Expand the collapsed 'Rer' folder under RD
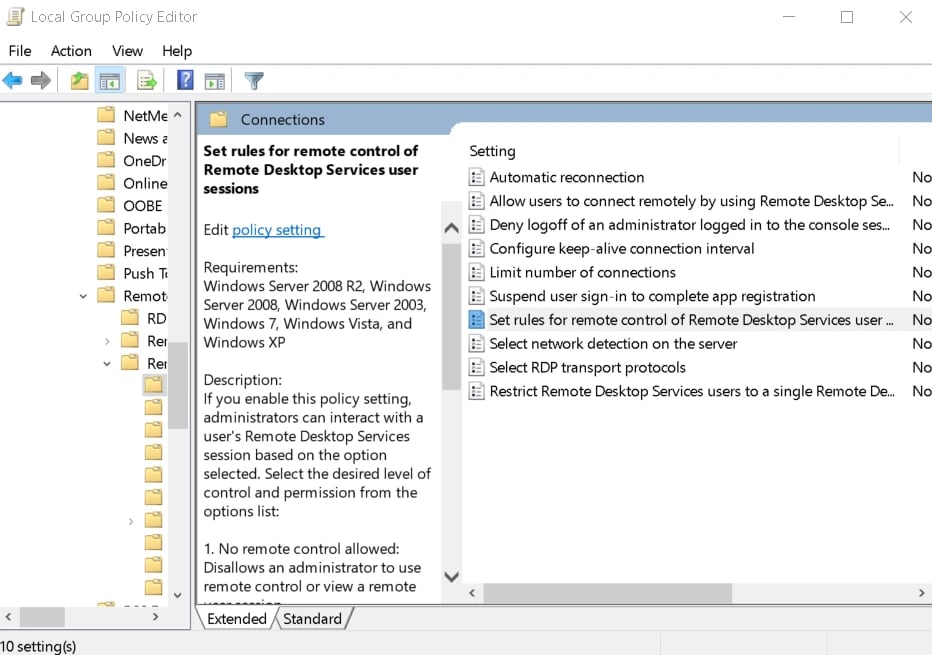Screen dimensions: 932x655 (107, 341)
